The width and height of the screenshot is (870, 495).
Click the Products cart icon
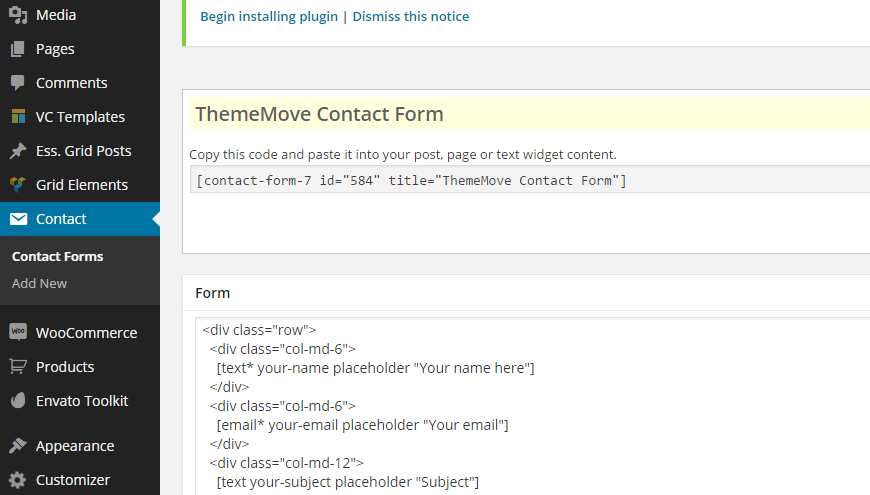pyautogui.click(x=17, y=367)
